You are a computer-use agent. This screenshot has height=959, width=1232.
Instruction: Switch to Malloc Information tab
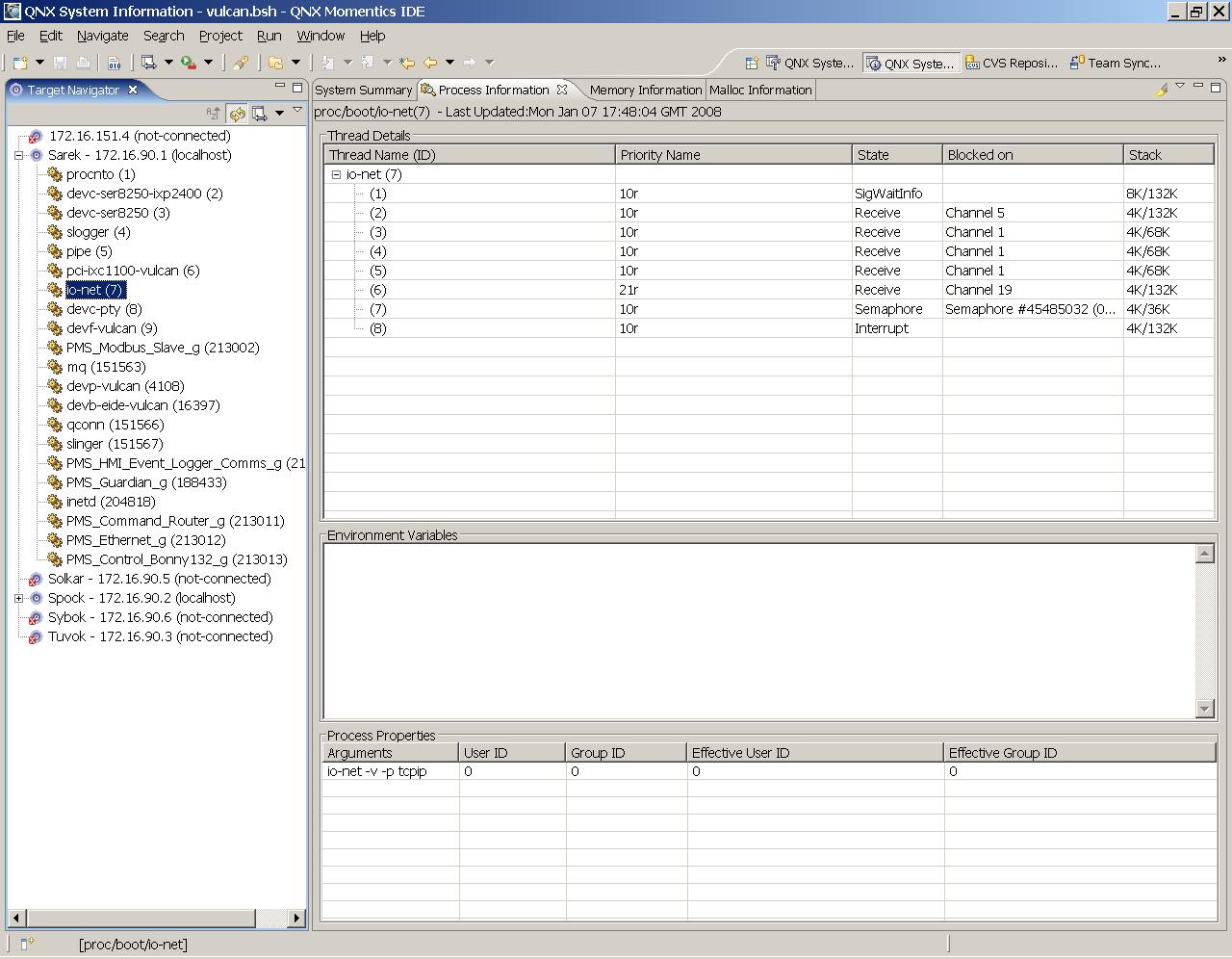coord(760,90)
